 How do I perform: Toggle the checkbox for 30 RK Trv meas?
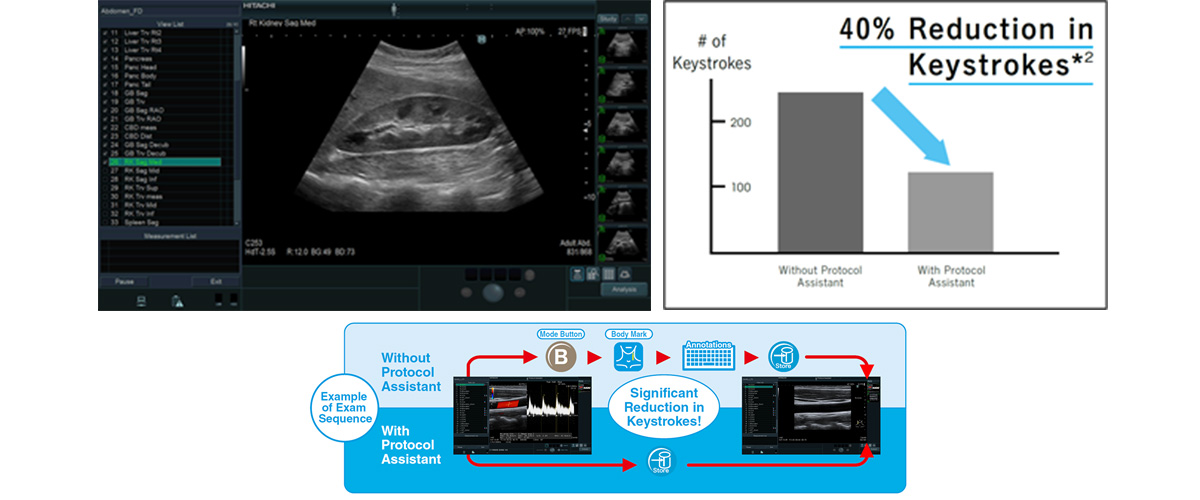[x=104, y=197]
